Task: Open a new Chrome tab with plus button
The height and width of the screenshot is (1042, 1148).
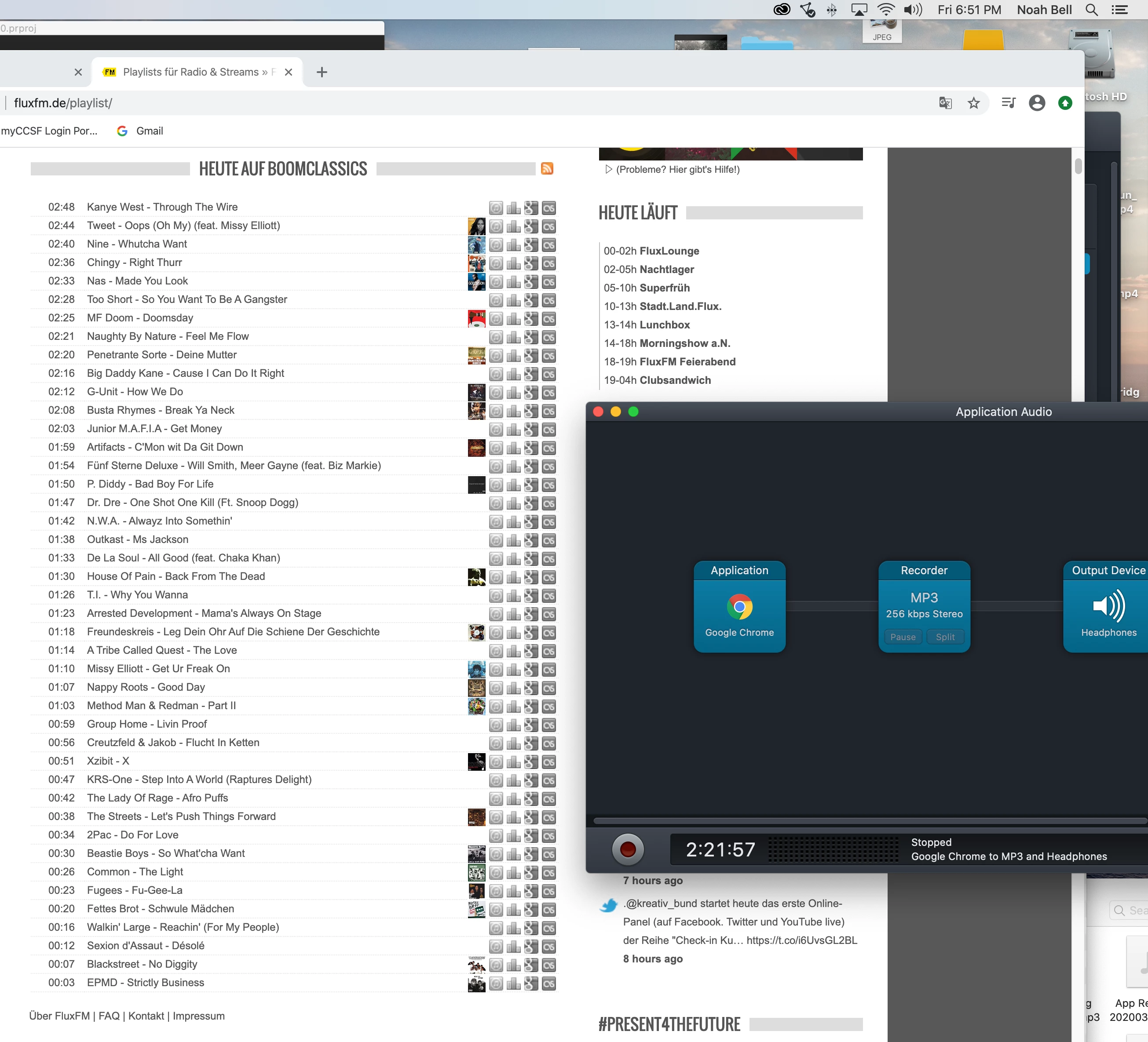Action: click(x=322, y=72)
